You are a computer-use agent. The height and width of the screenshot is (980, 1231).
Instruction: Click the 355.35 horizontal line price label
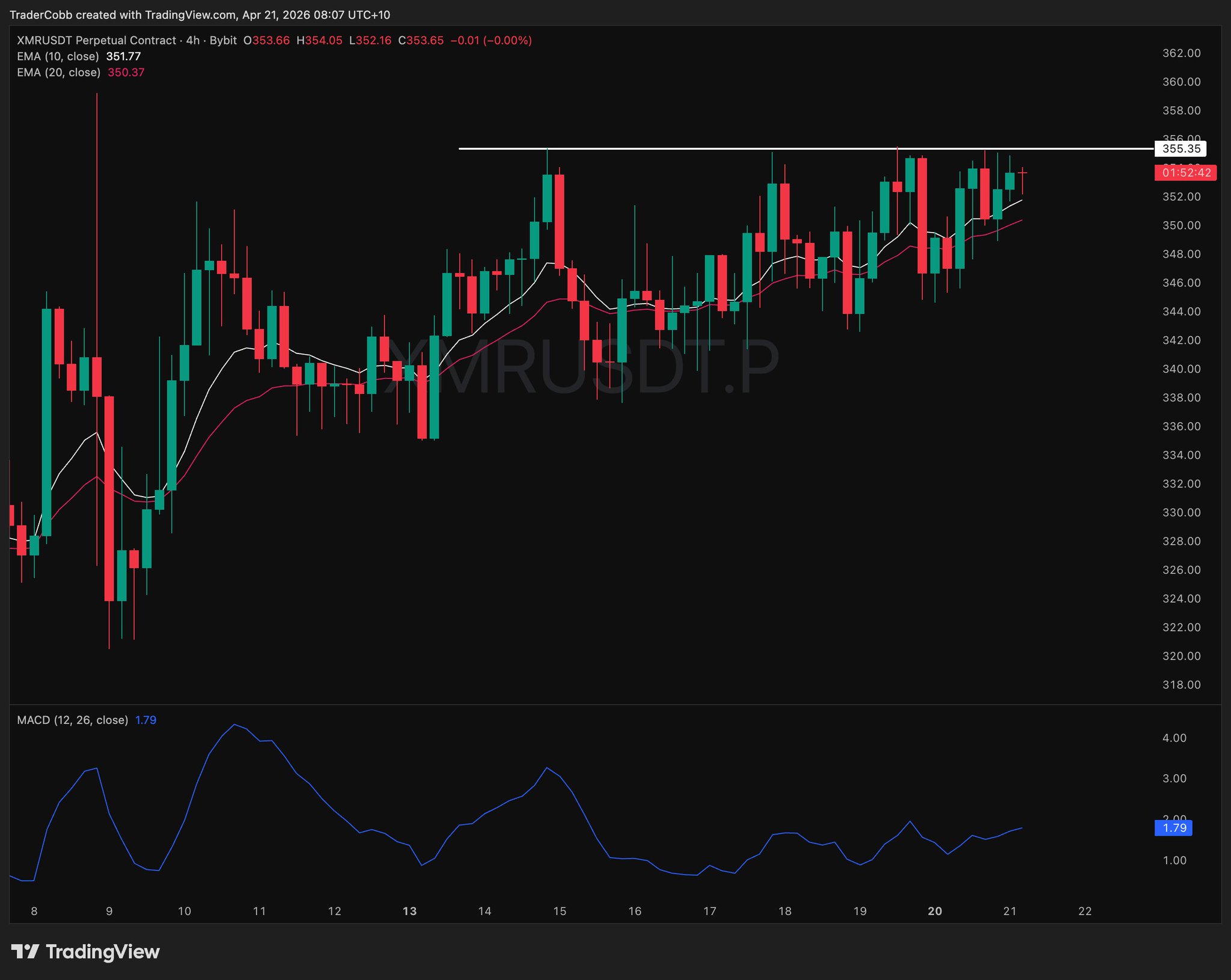(1181, 149)
